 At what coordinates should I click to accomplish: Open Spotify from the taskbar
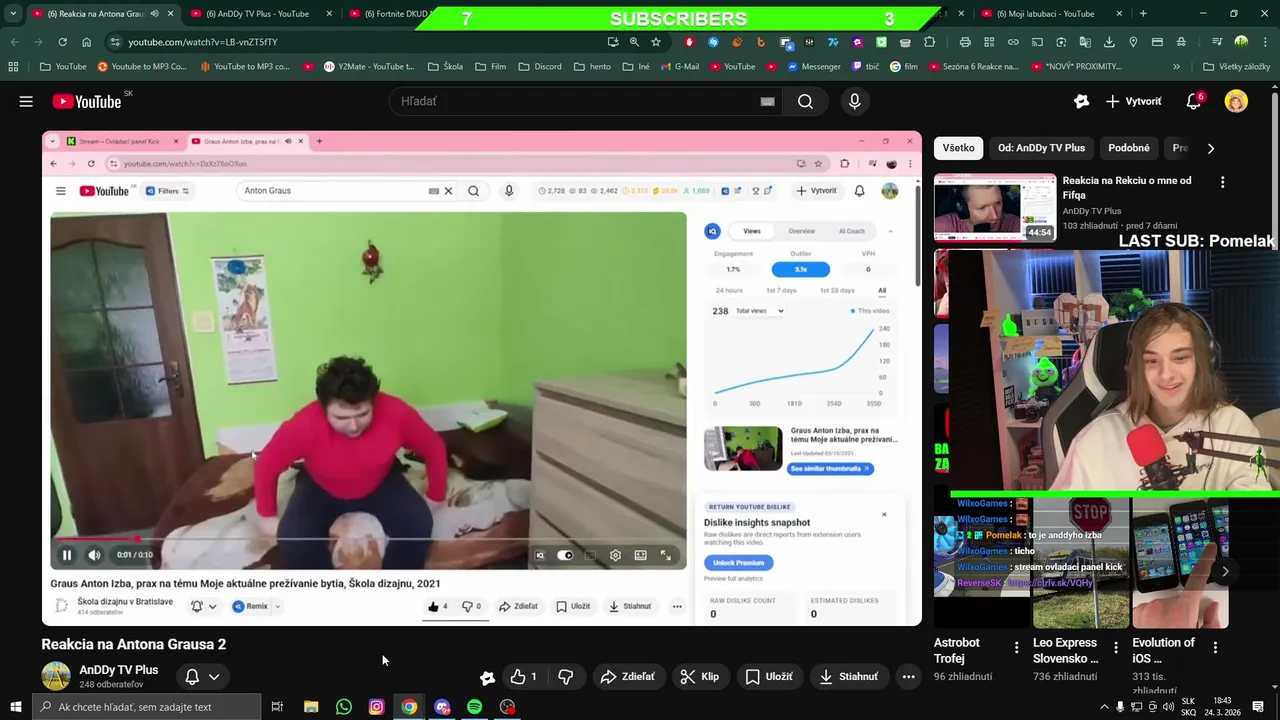(x=474, y=707)
